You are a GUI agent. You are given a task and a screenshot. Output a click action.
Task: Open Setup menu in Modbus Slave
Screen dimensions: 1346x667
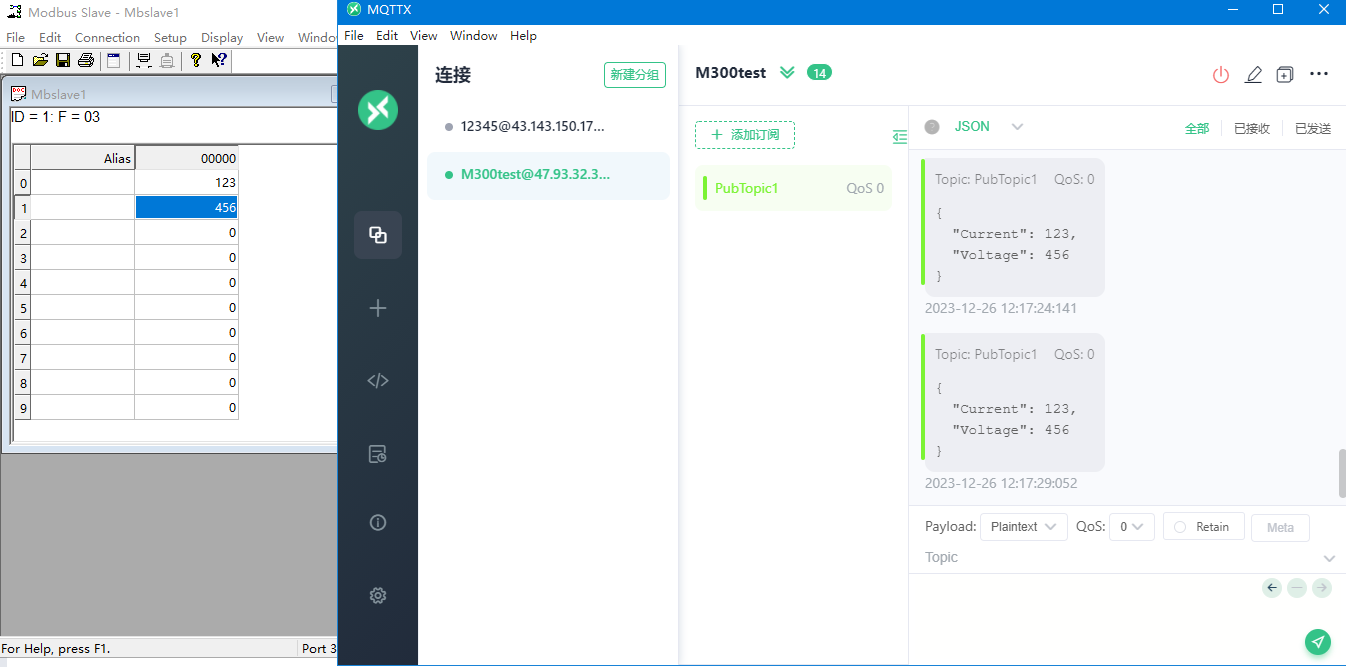pos(170,37)
